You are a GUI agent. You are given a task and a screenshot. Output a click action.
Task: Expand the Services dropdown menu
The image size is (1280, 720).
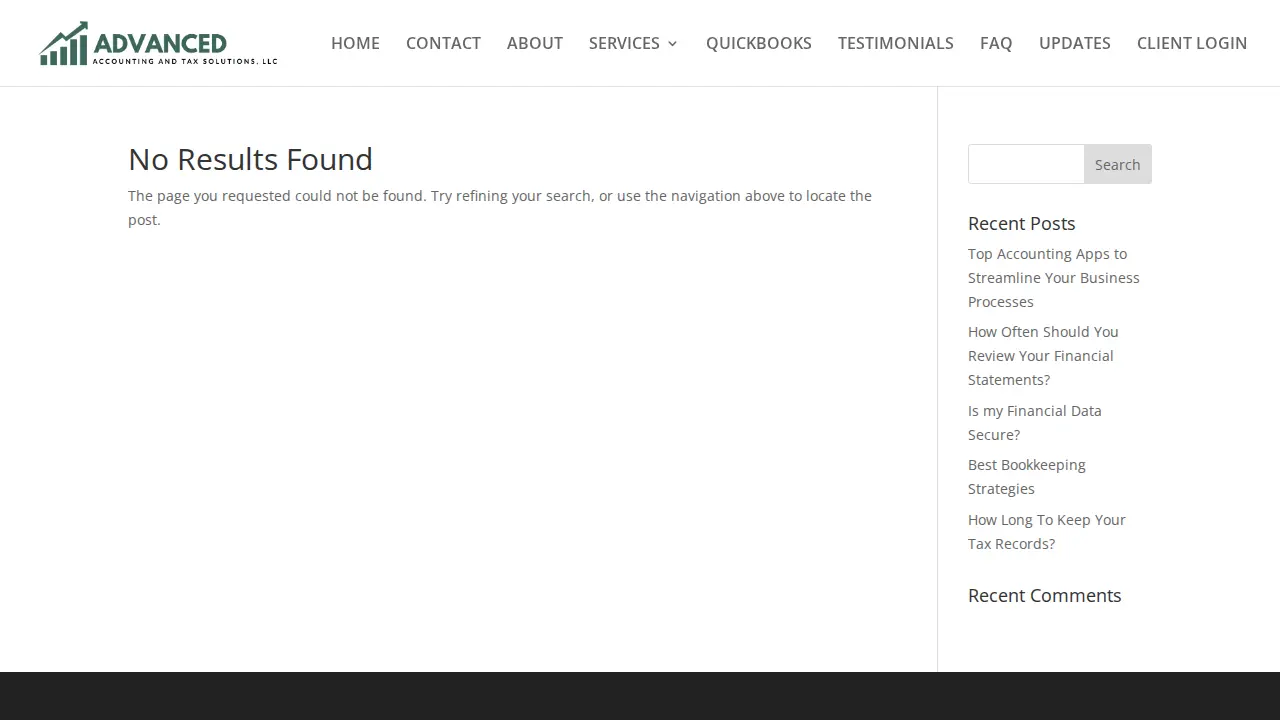tap(634, 43)
